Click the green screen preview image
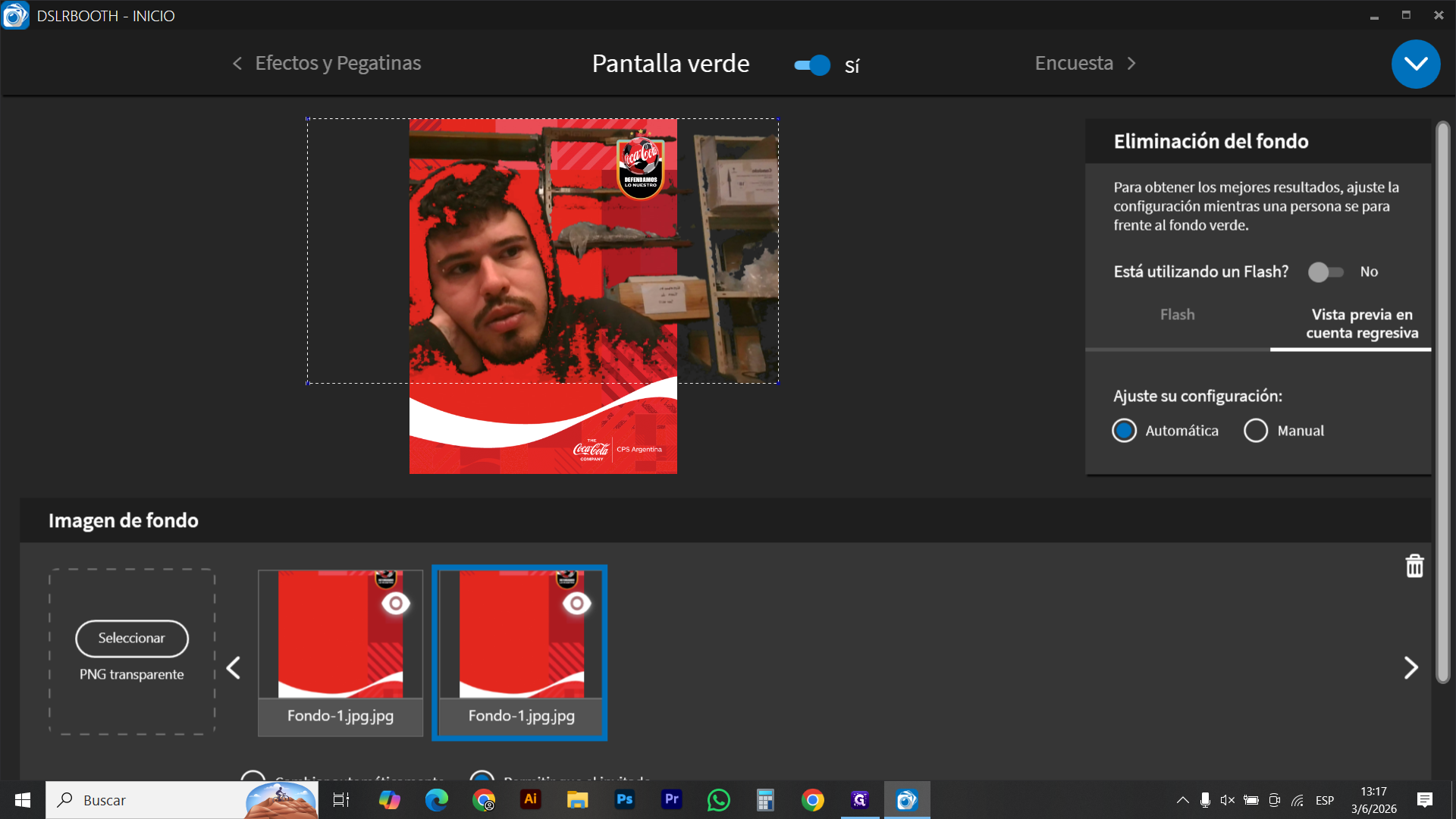 coord(543,296)
